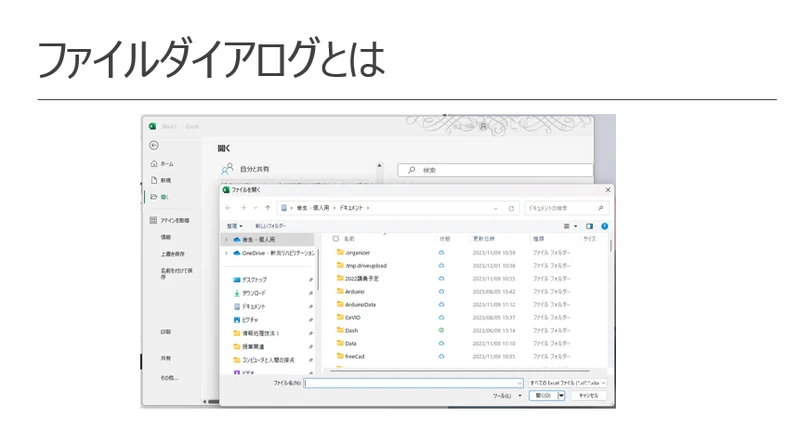The width and height of the screenshot is (800, 427).
Task: Select the 2022講義予定 folder
Action: tap(357, 279)
